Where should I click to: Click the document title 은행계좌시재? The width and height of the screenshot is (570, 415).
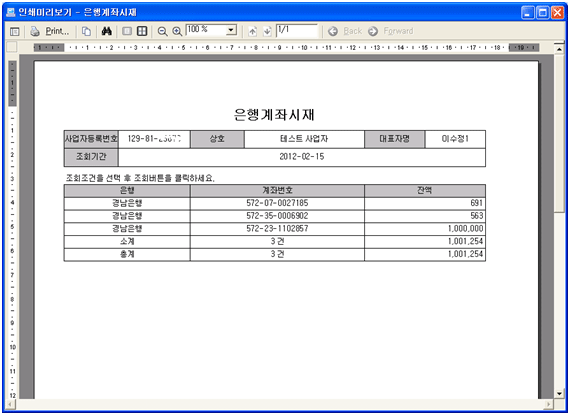coord(274,115)
